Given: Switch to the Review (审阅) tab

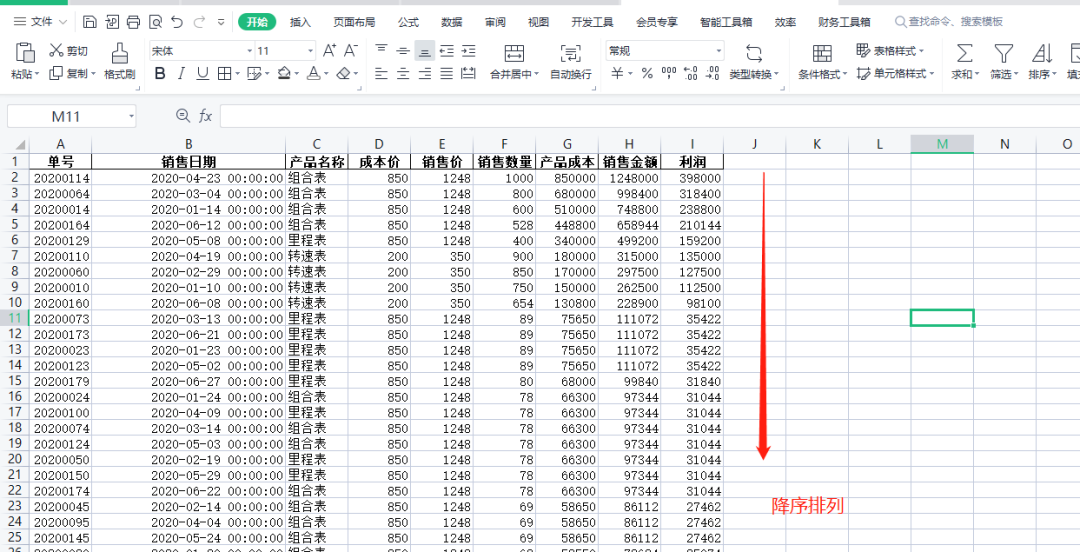Looking at the screenshot, I should pyautogui.click(x=495, y=22).
